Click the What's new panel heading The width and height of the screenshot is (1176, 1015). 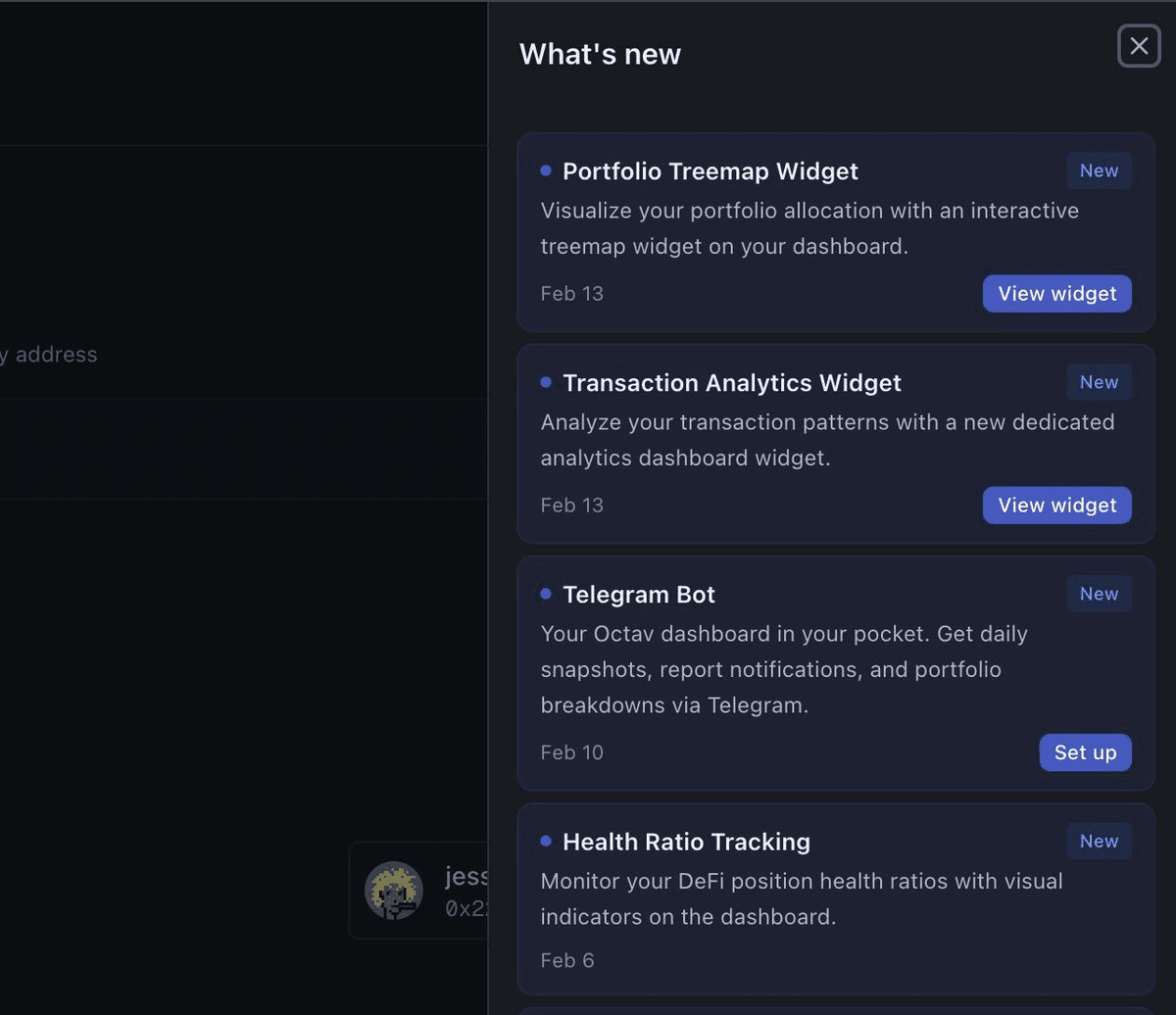[600, 54]
